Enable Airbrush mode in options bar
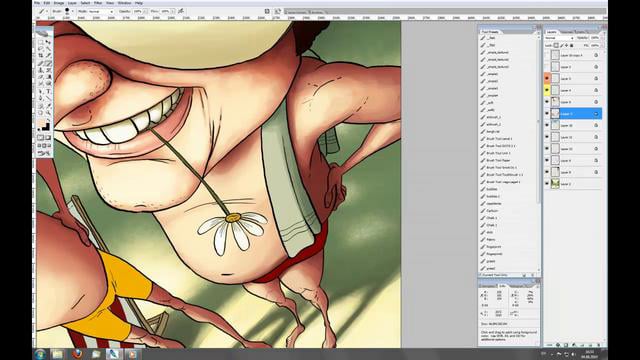The height and width of the screenshot is (360, 640). pos(181,11)
